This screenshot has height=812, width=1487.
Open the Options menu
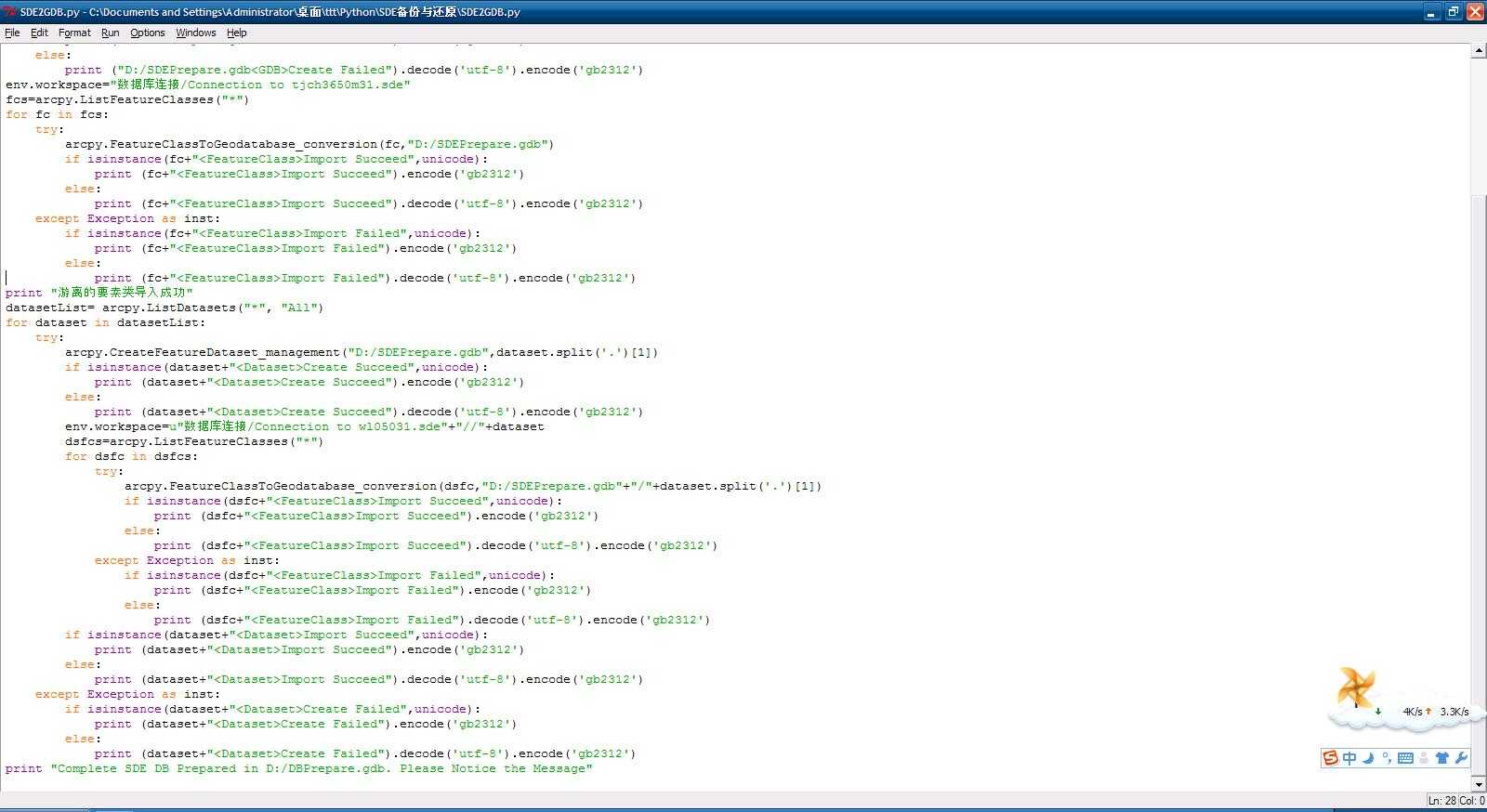(147, 33)
